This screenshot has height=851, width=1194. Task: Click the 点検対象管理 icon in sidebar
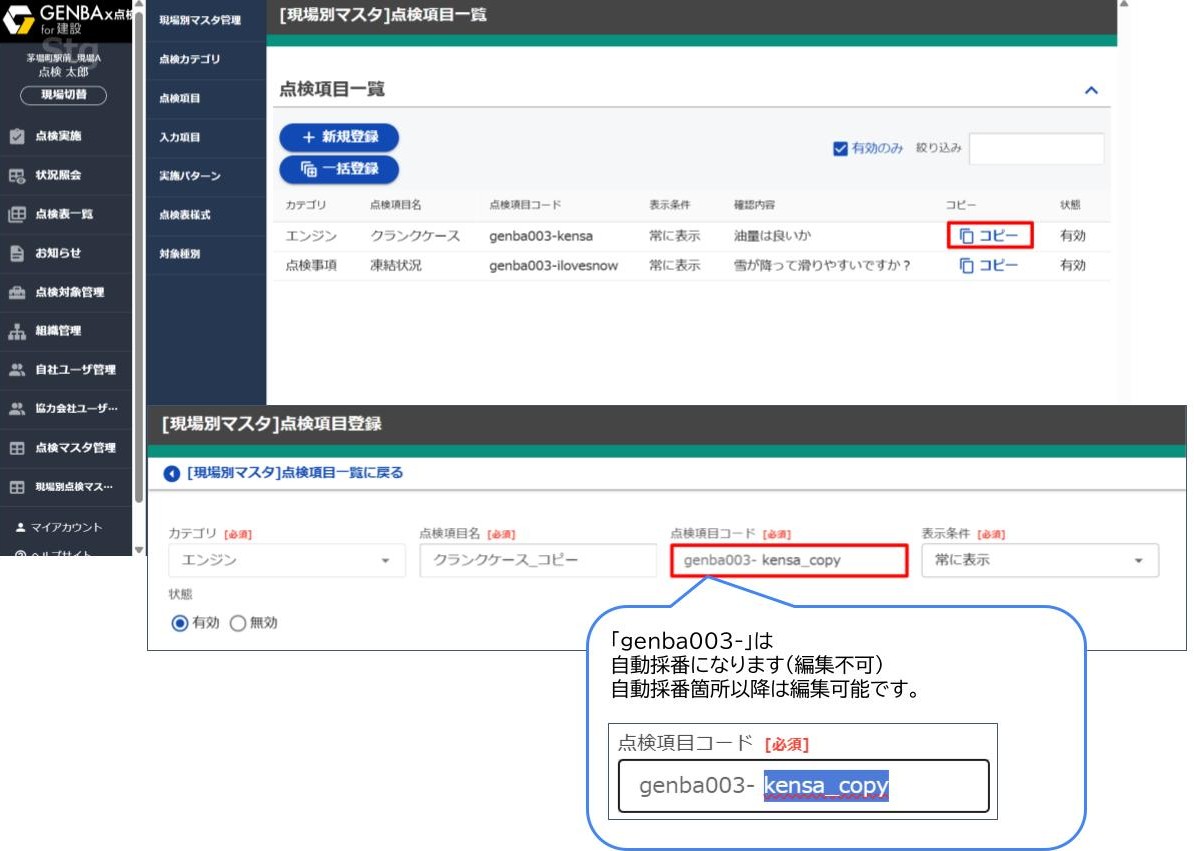click(x=17, y=292)
